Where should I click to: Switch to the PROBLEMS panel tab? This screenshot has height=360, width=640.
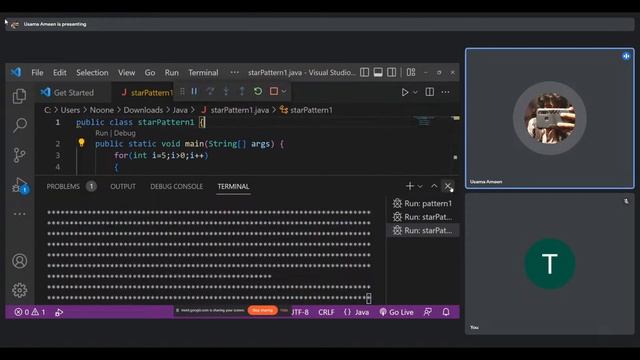click(63, 187)
